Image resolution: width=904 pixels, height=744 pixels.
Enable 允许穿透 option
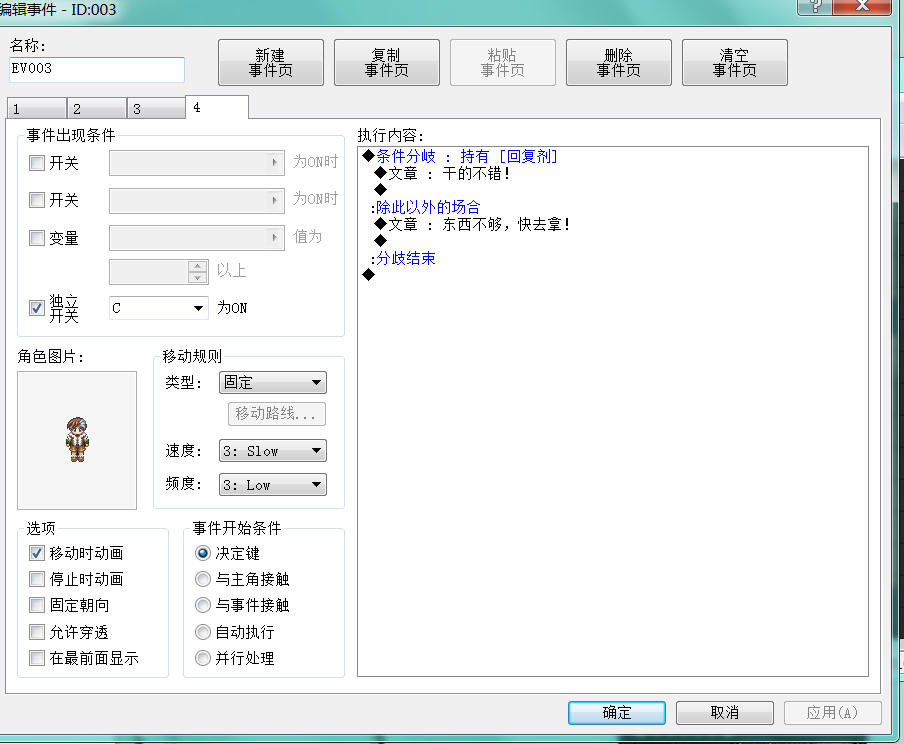(x=37, y=632)
